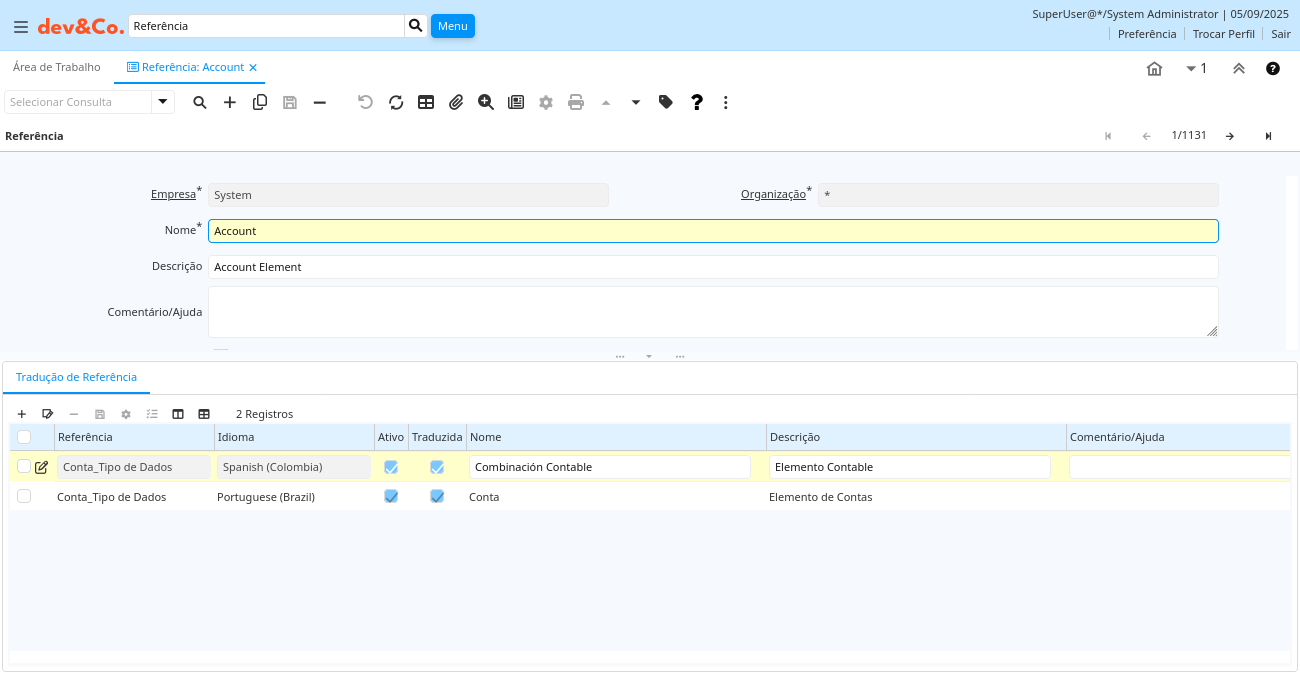Select the Tradução de Referência tab
Image resolution: width=1300 pixels, height=674 pixels.
(76, 377)
